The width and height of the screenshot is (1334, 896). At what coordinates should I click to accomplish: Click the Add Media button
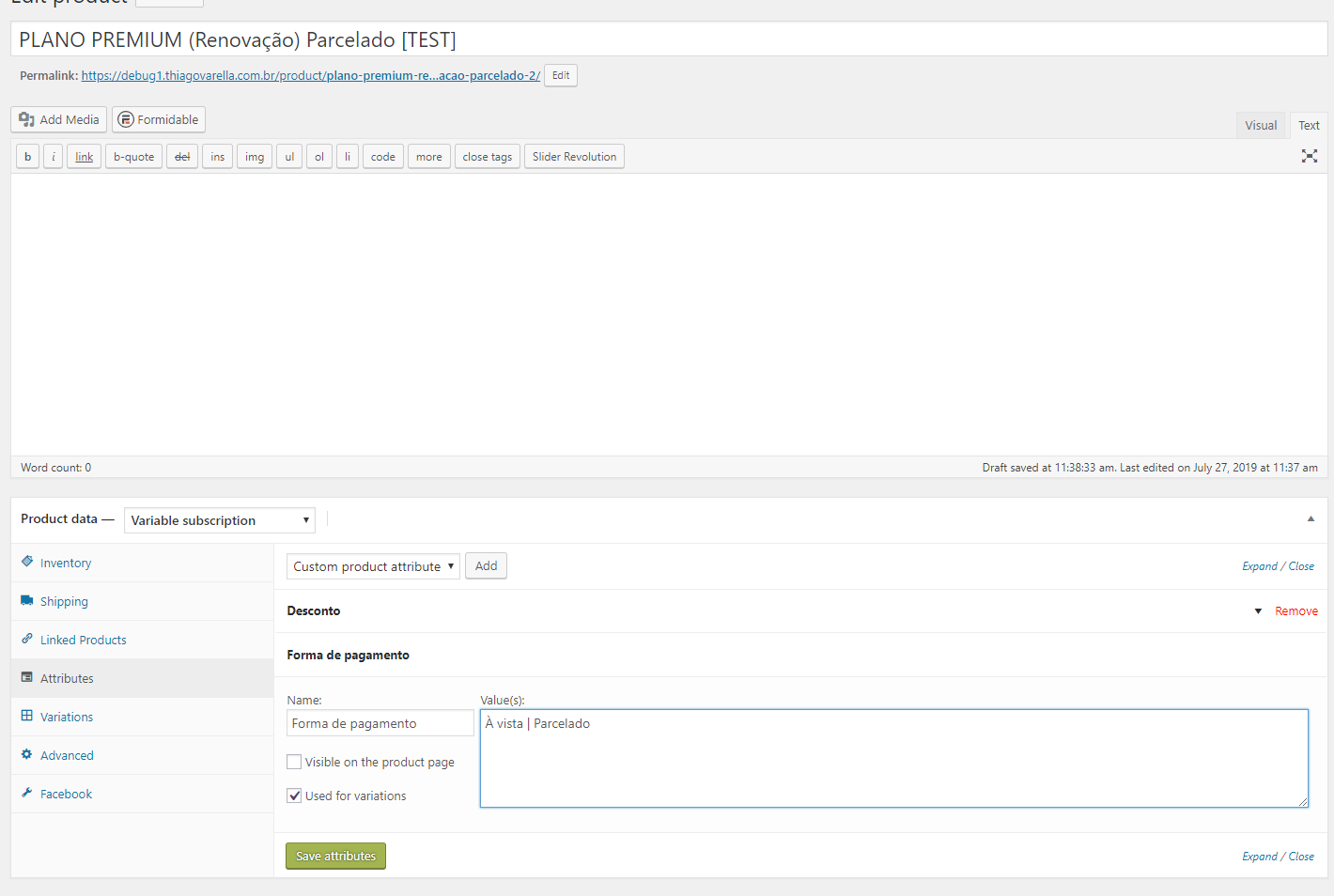coord(58,119)
